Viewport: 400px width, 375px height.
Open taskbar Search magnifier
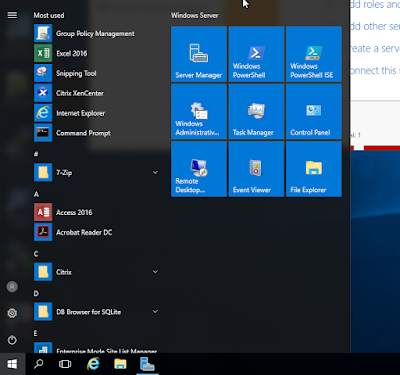point(39,364)
